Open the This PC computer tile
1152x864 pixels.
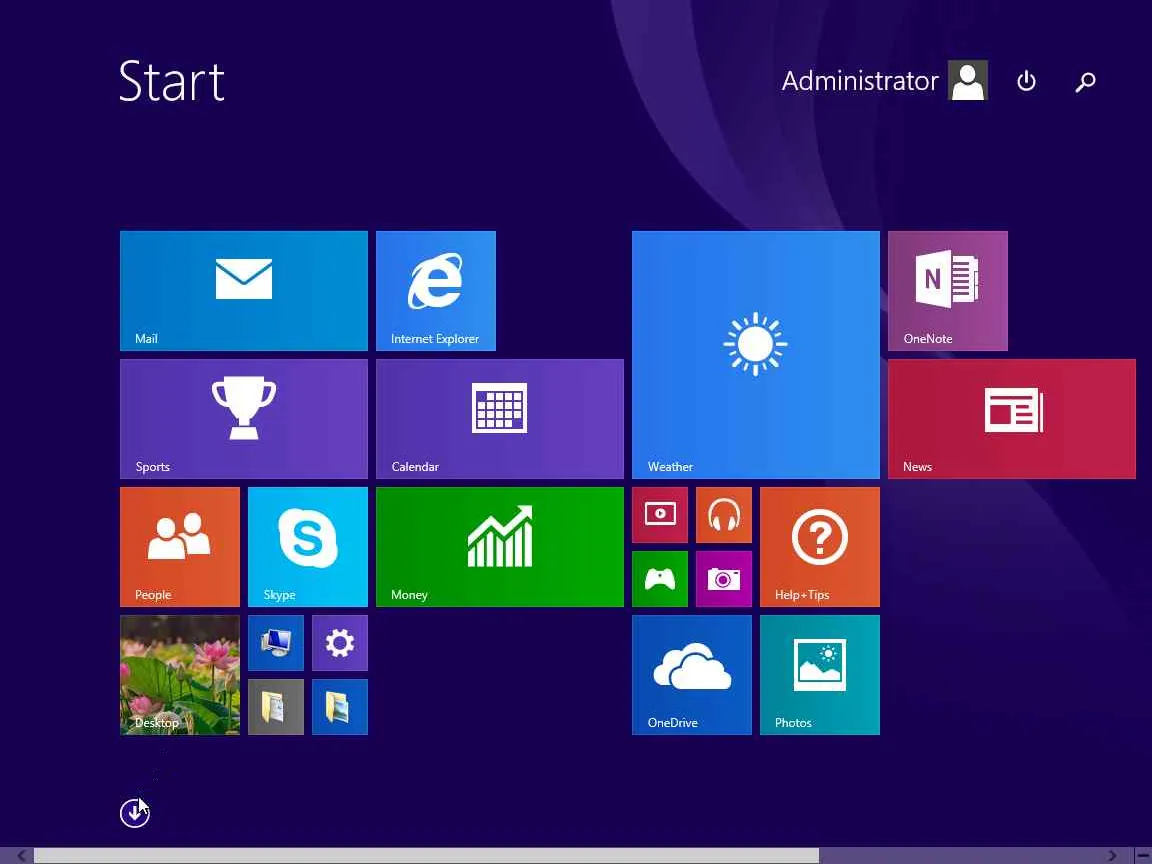276,643
